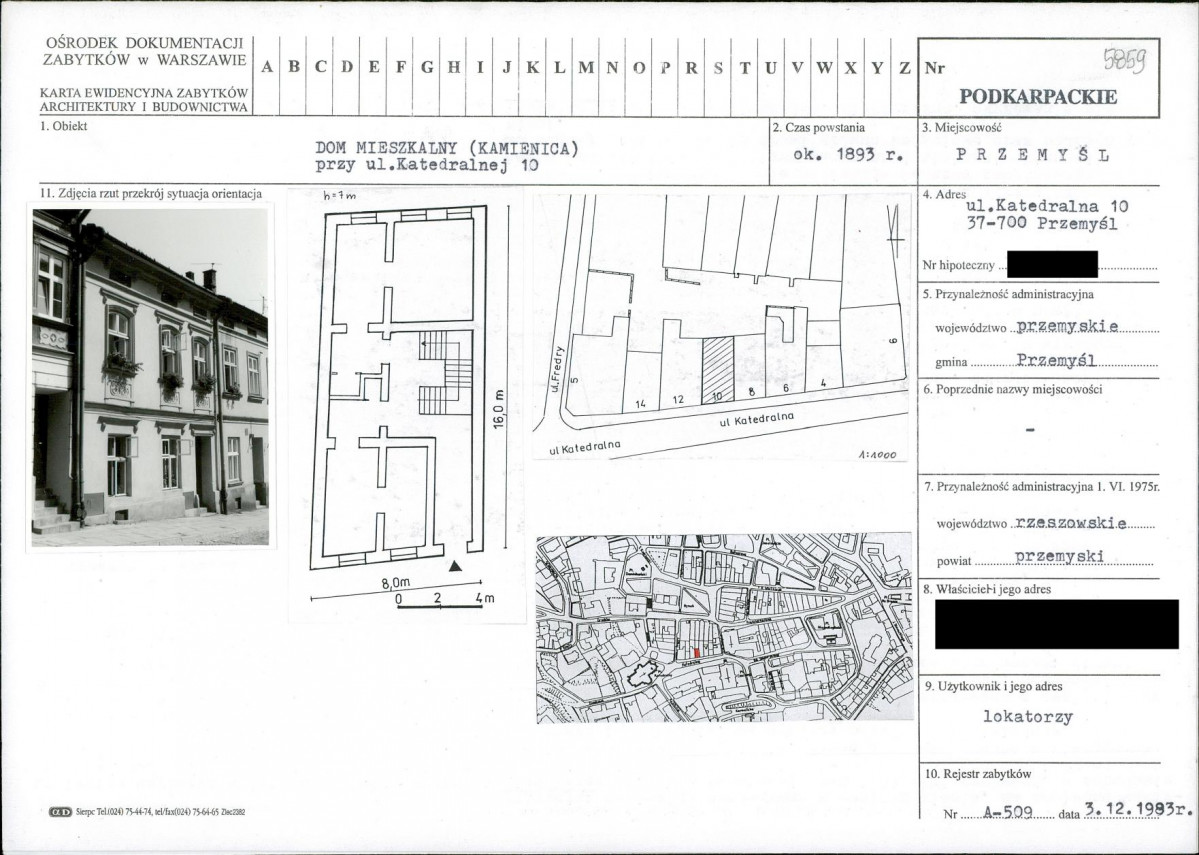Open the city orientation map image
Image resolution: width=1199 pixels, height=855 pixels.
[724, 627]
